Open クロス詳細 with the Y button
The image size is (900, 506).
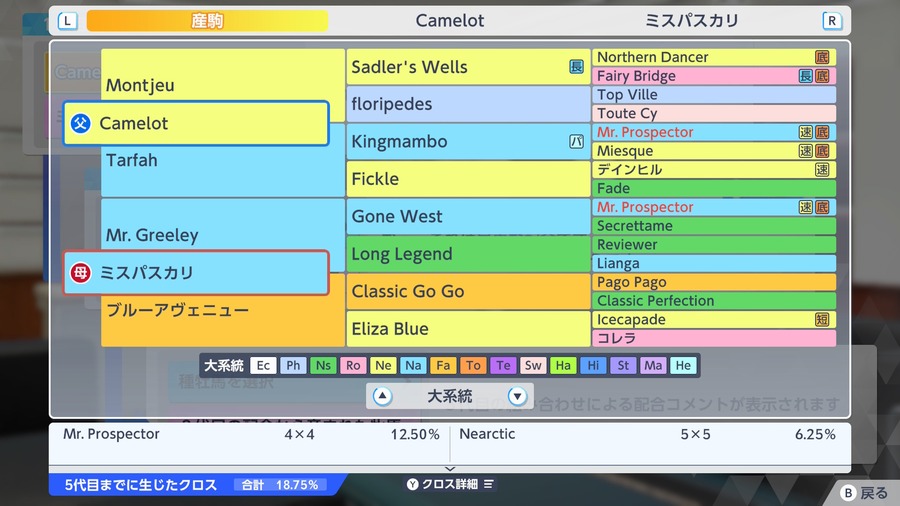tap(450, 484)
